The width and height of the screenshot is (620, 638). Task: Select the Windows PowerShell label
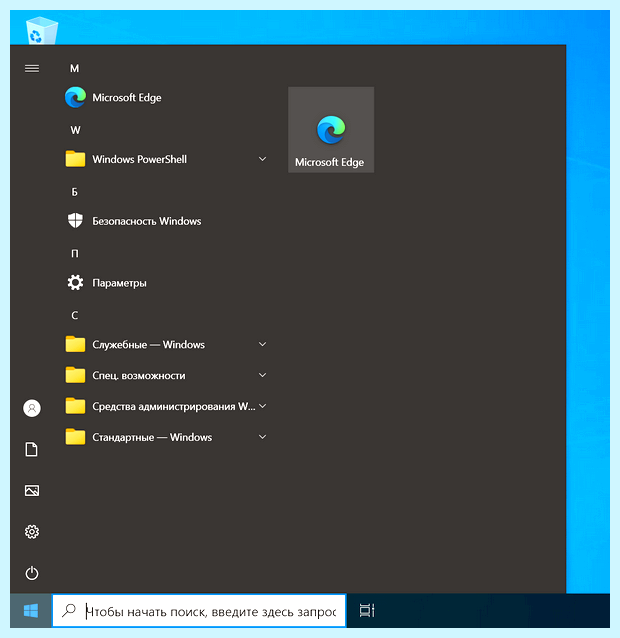click(140, 159)
